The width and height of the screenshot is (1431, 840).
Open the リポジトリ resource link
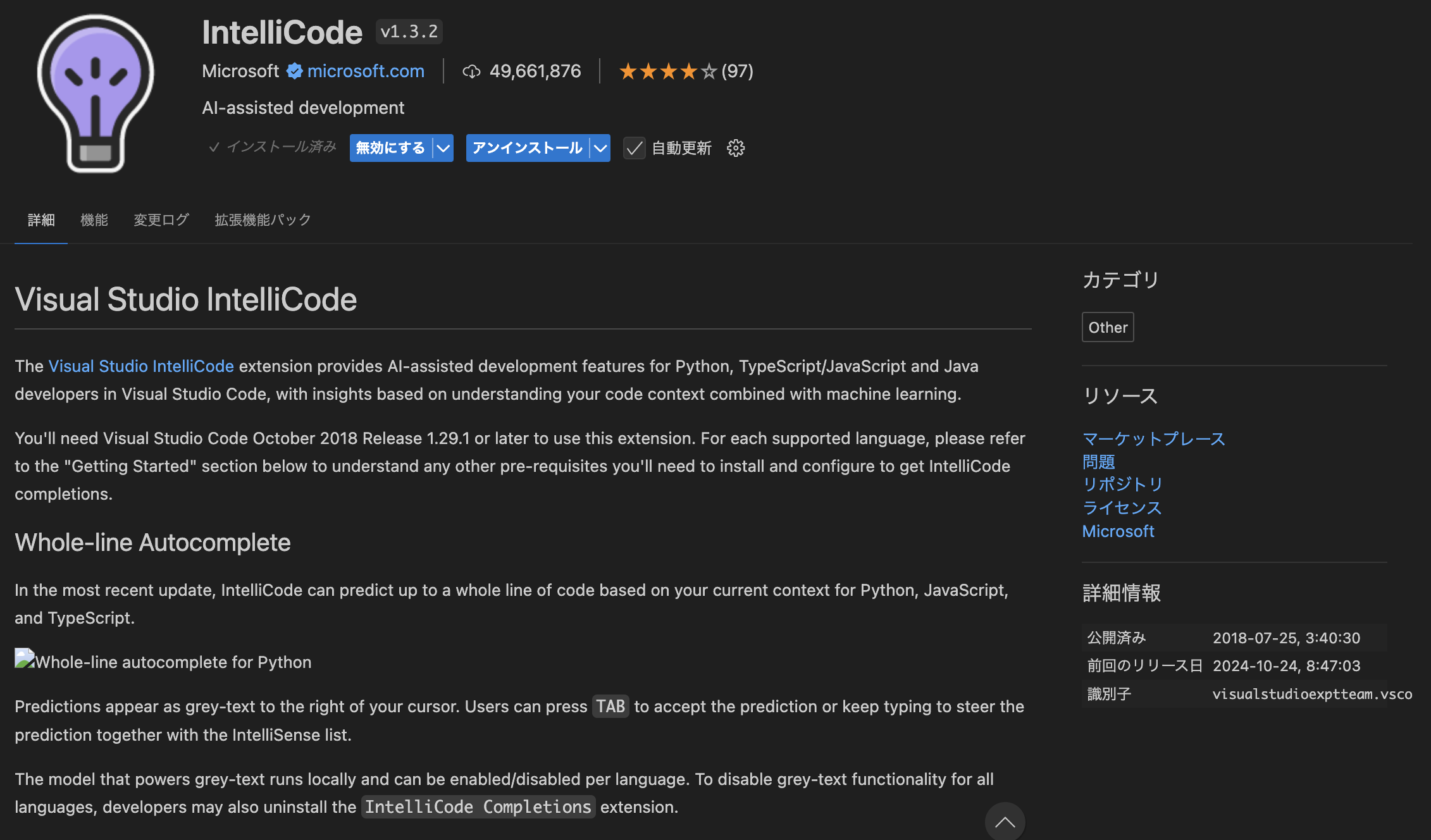coord(1123,485)
